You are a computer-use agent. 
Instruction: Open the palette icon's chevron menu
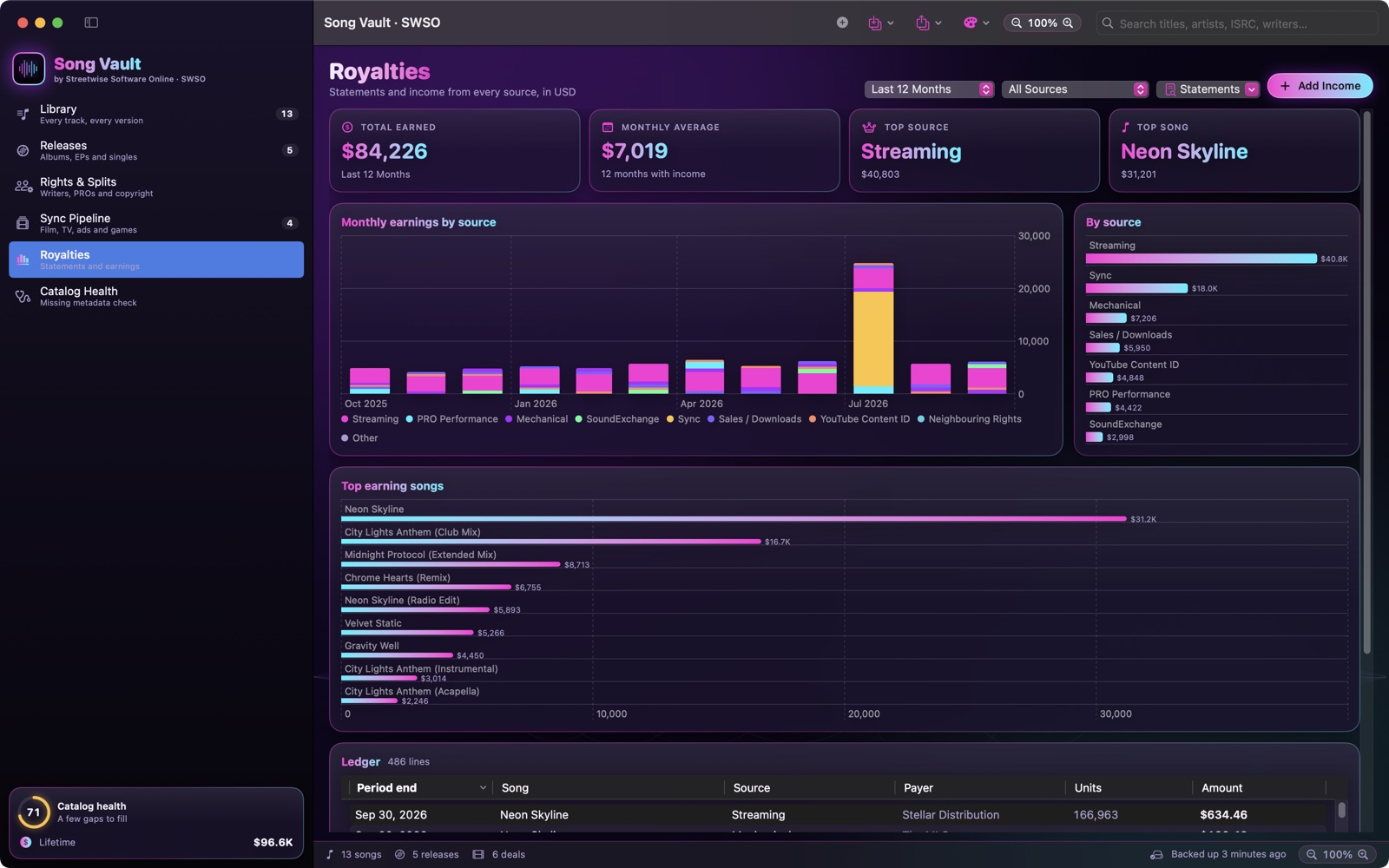(986, 23)
